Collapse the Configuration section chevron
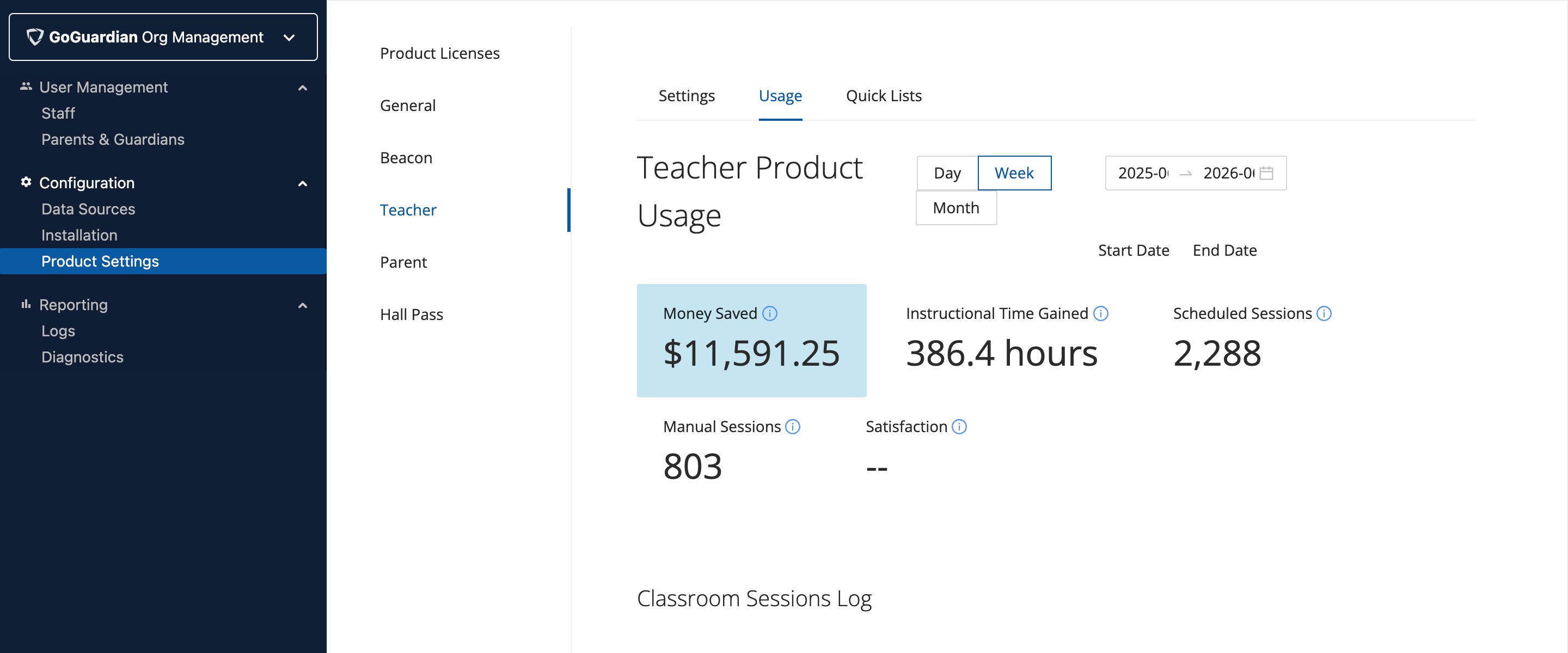The height and width of the screenshot is (653, 1568). (x=303, y=183)
